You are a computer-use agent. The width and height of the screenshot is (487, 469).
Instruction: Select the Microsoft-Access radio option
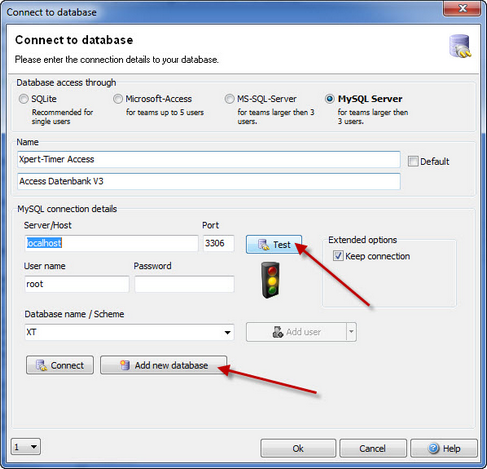118,99
